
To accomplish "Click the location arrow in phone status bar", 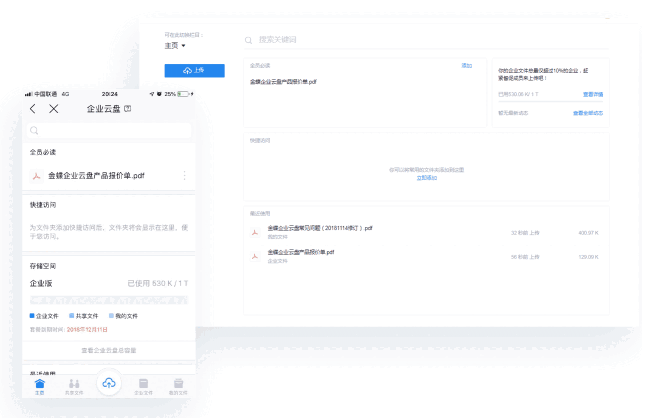I will [152, 94].
